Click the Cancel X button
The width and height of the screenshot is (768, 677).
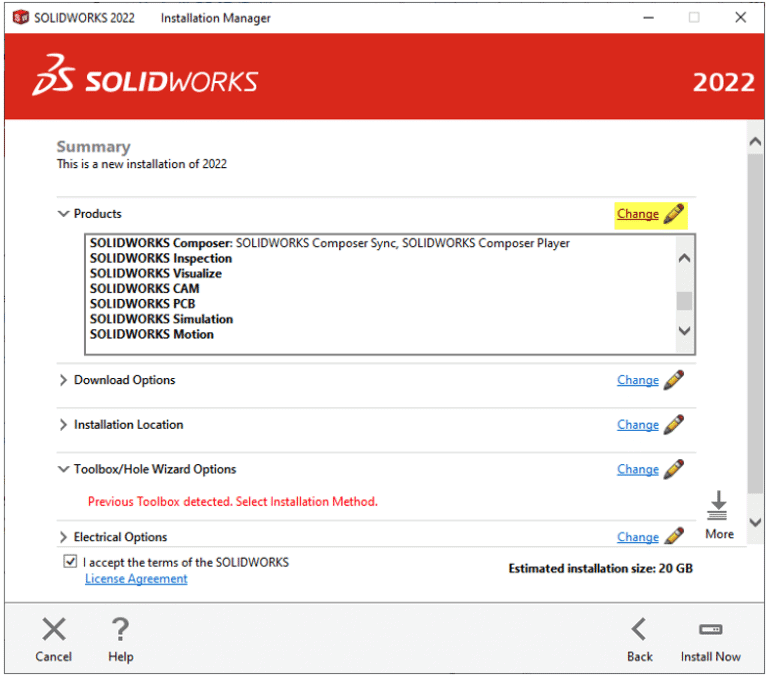(54, 640)
